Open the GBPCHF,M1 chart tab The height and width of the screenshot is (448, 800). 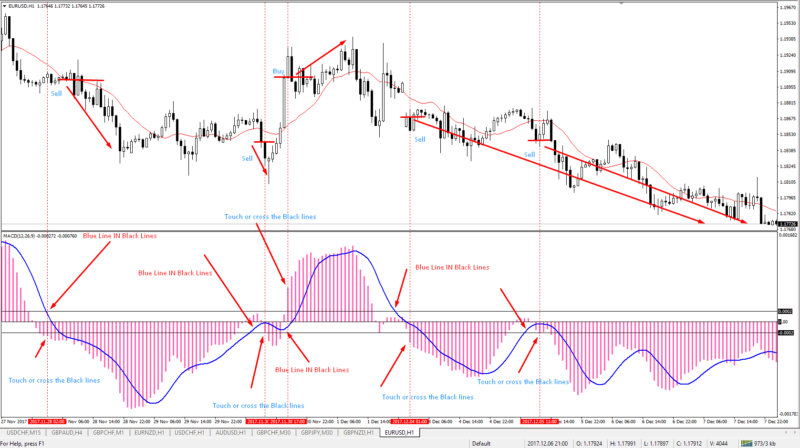tap(108, 433)
